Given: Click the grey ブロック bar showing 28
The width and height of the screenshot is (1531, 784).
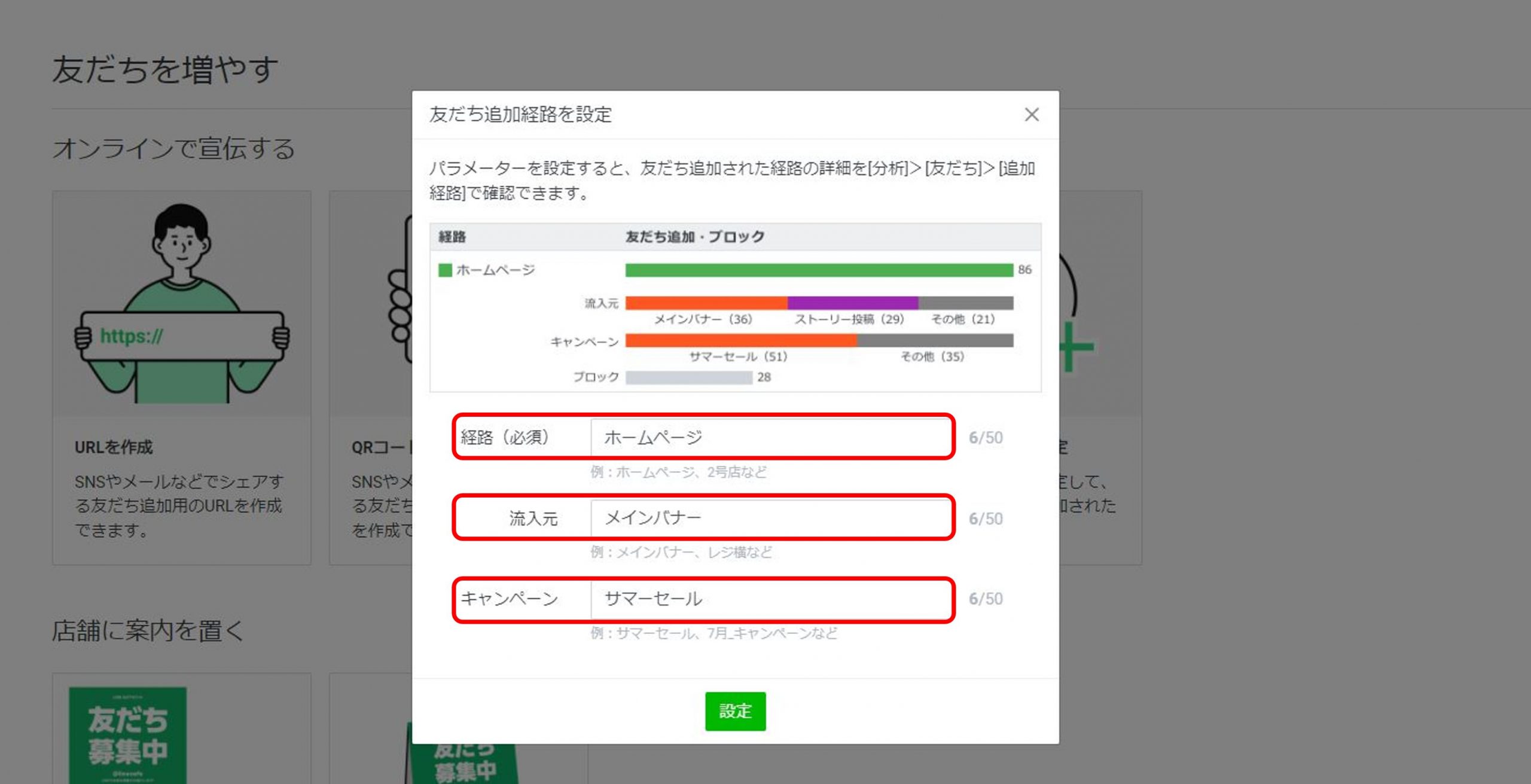Looking at the screenshot, I should tap(689, 377).
